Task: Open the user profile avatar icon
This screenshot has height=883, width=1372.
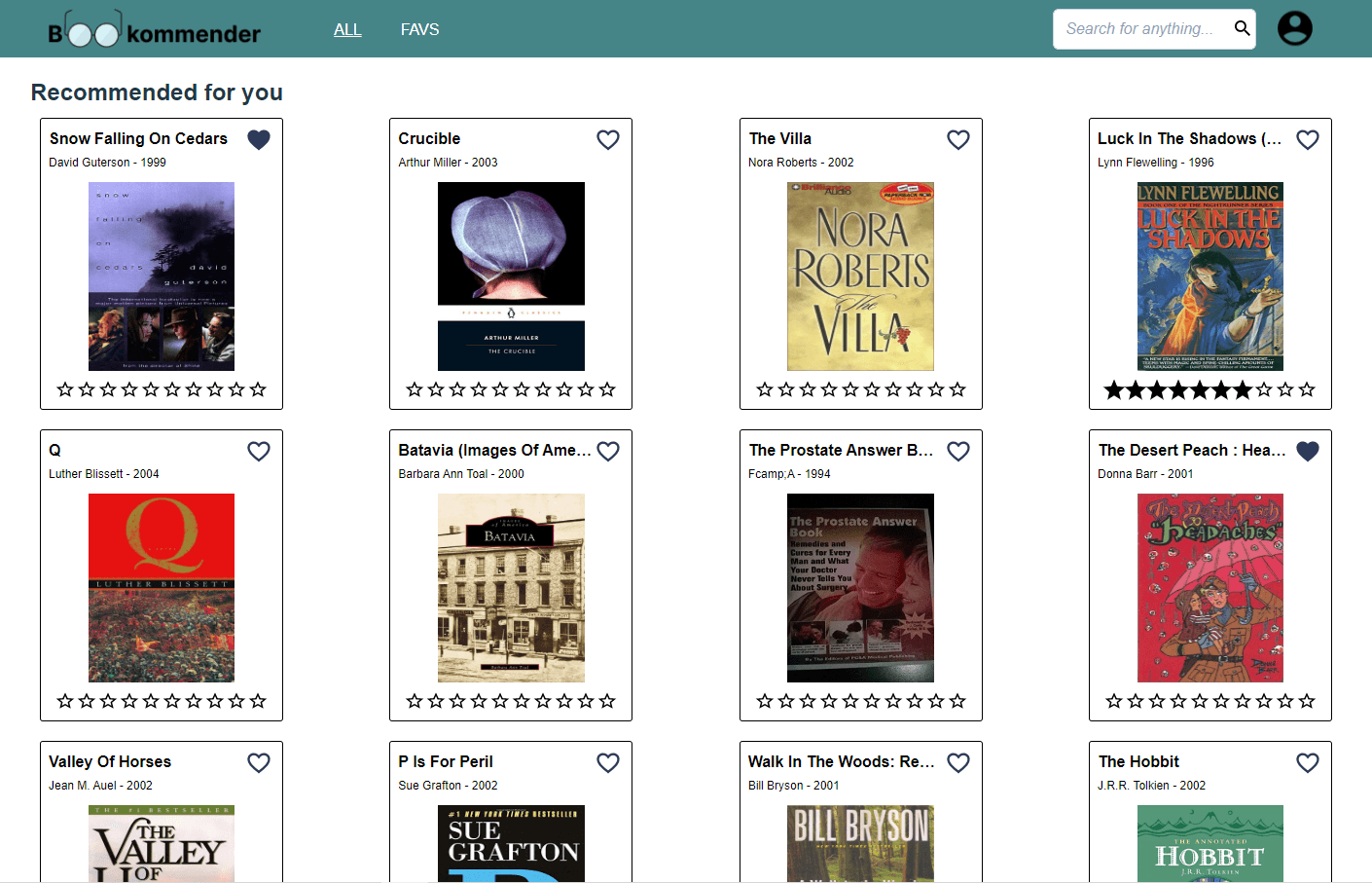Action: [x=1294, y=28]
